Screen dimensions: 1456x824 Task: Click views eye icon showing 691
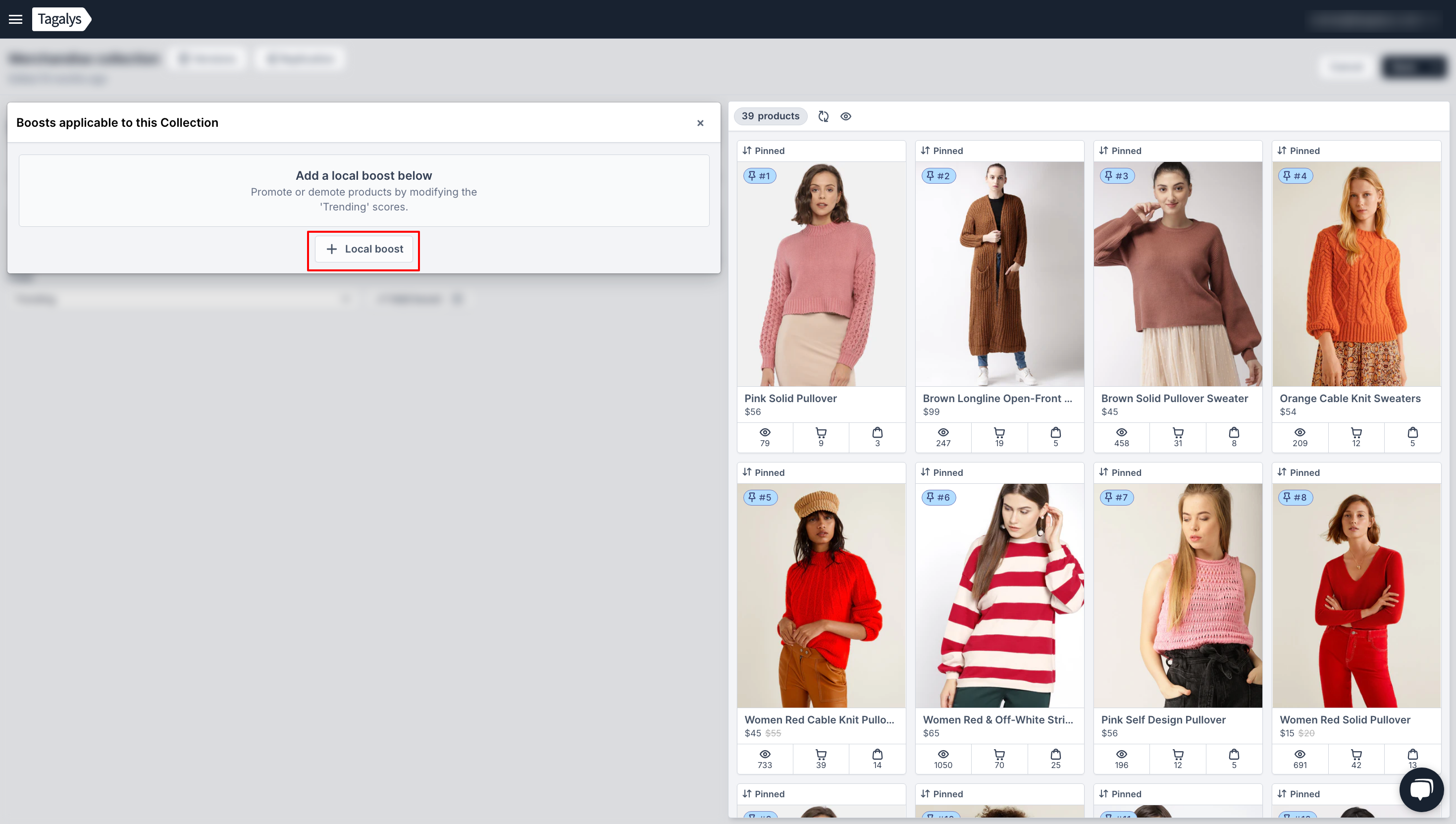click(1300, 754)
